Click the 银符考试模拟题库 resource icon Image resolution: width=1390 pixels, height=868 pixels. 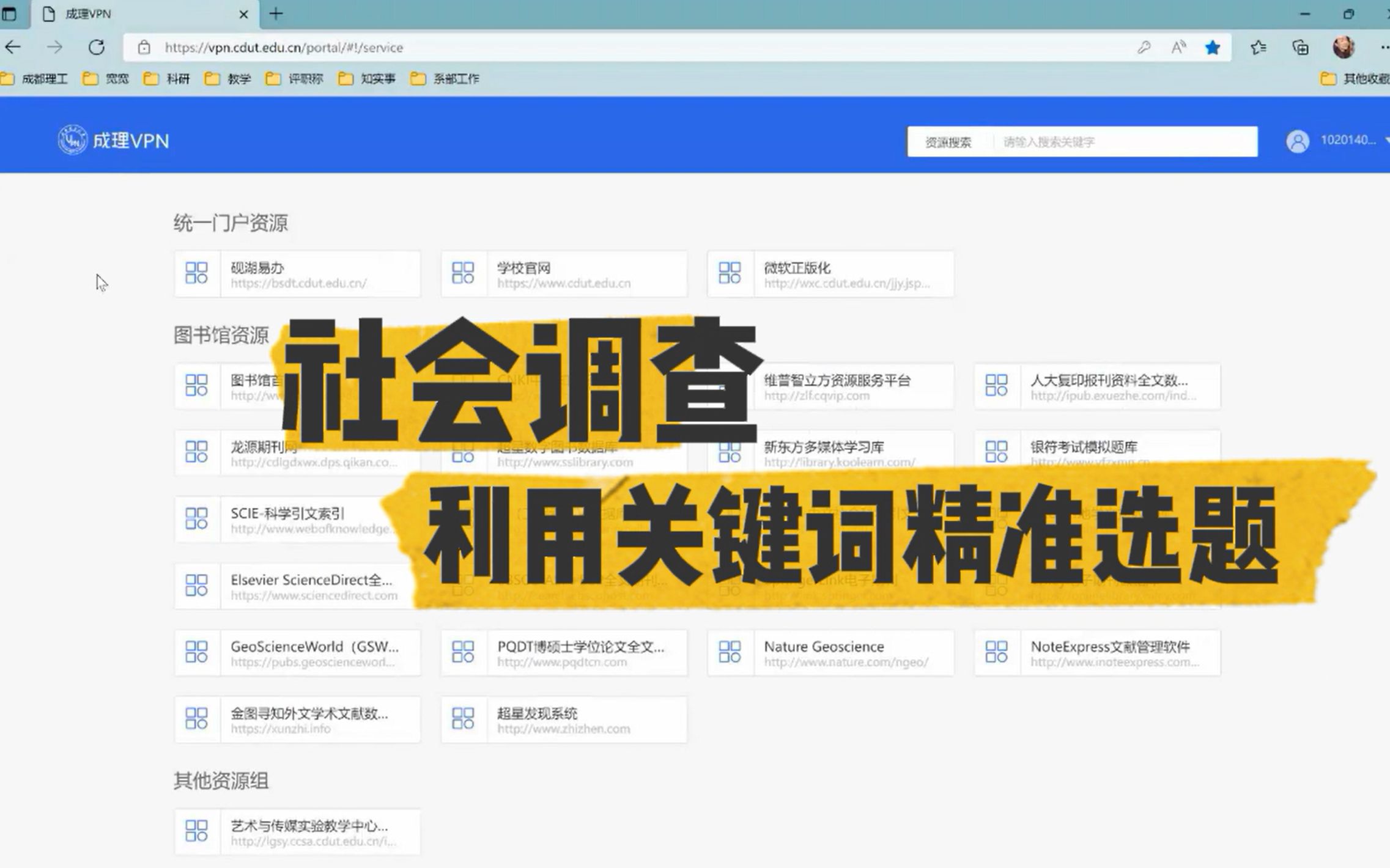[x=996, y=452]
